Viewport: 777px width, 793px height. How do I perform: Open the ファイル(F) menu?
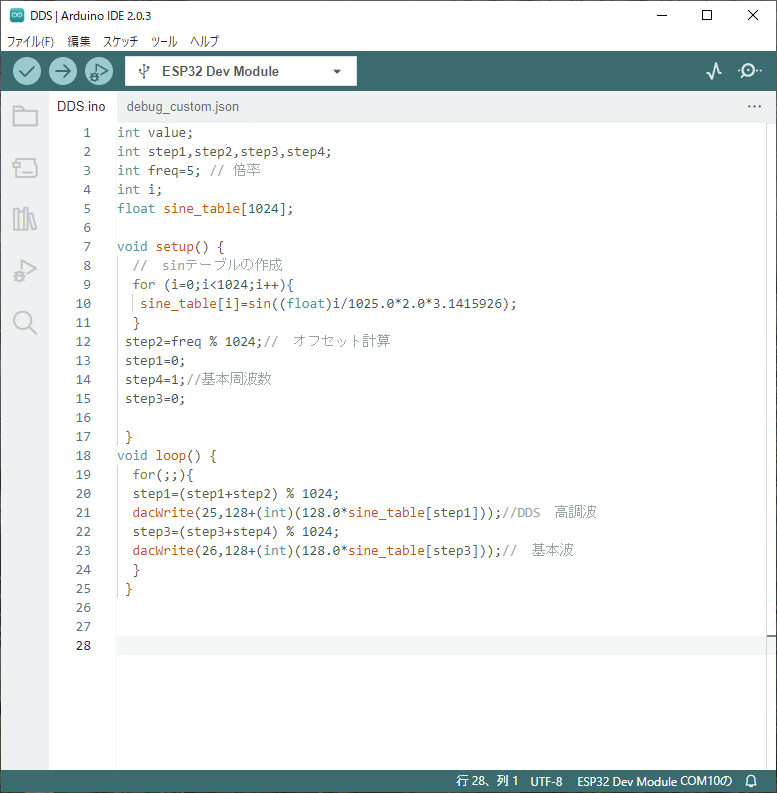coord(30,41)
